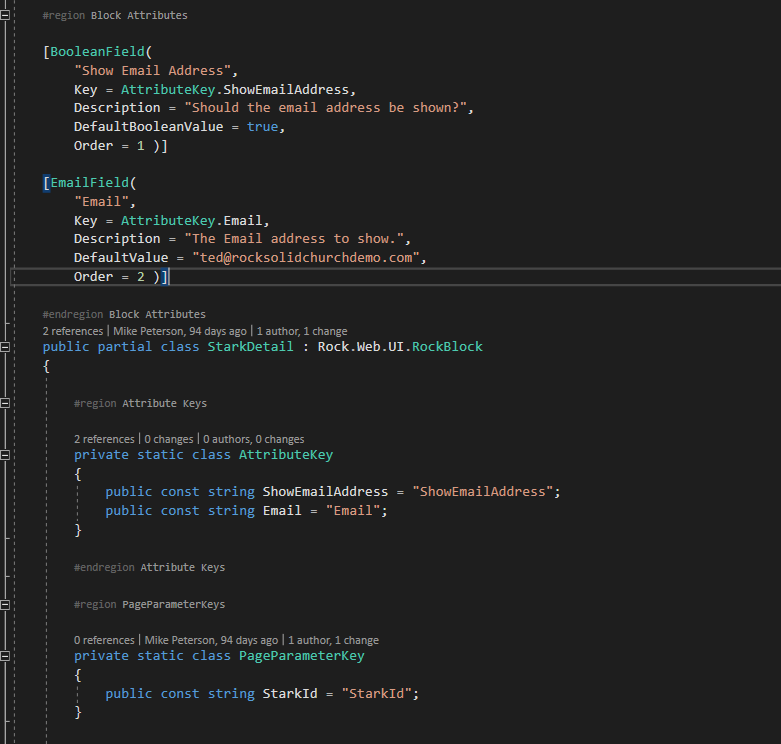The height and width of the screenshot is (744, 781).
Task: Collapse the Attribute Keys region
Action: pyautogui.click(x=4, y=403)
